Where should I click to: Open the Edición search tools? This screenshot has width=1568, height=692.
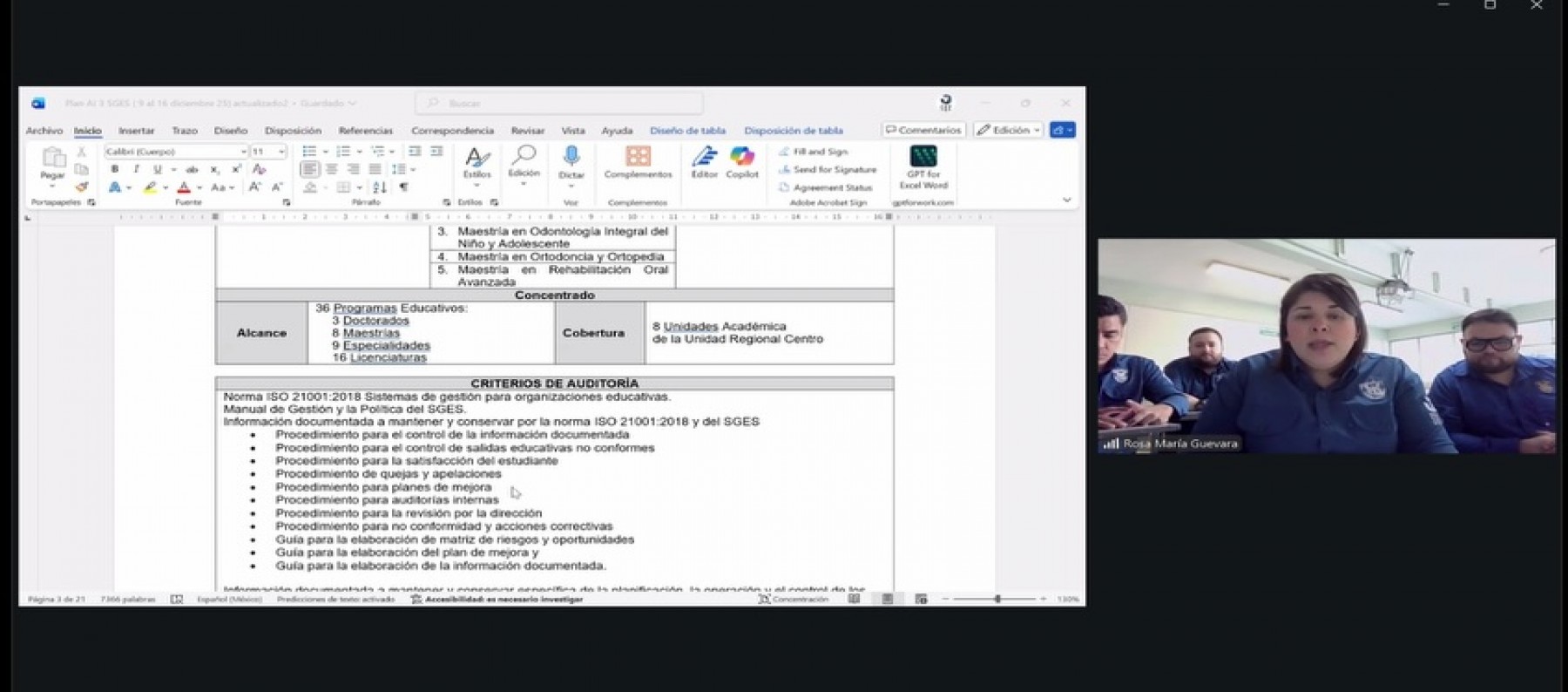pos(524,164)
